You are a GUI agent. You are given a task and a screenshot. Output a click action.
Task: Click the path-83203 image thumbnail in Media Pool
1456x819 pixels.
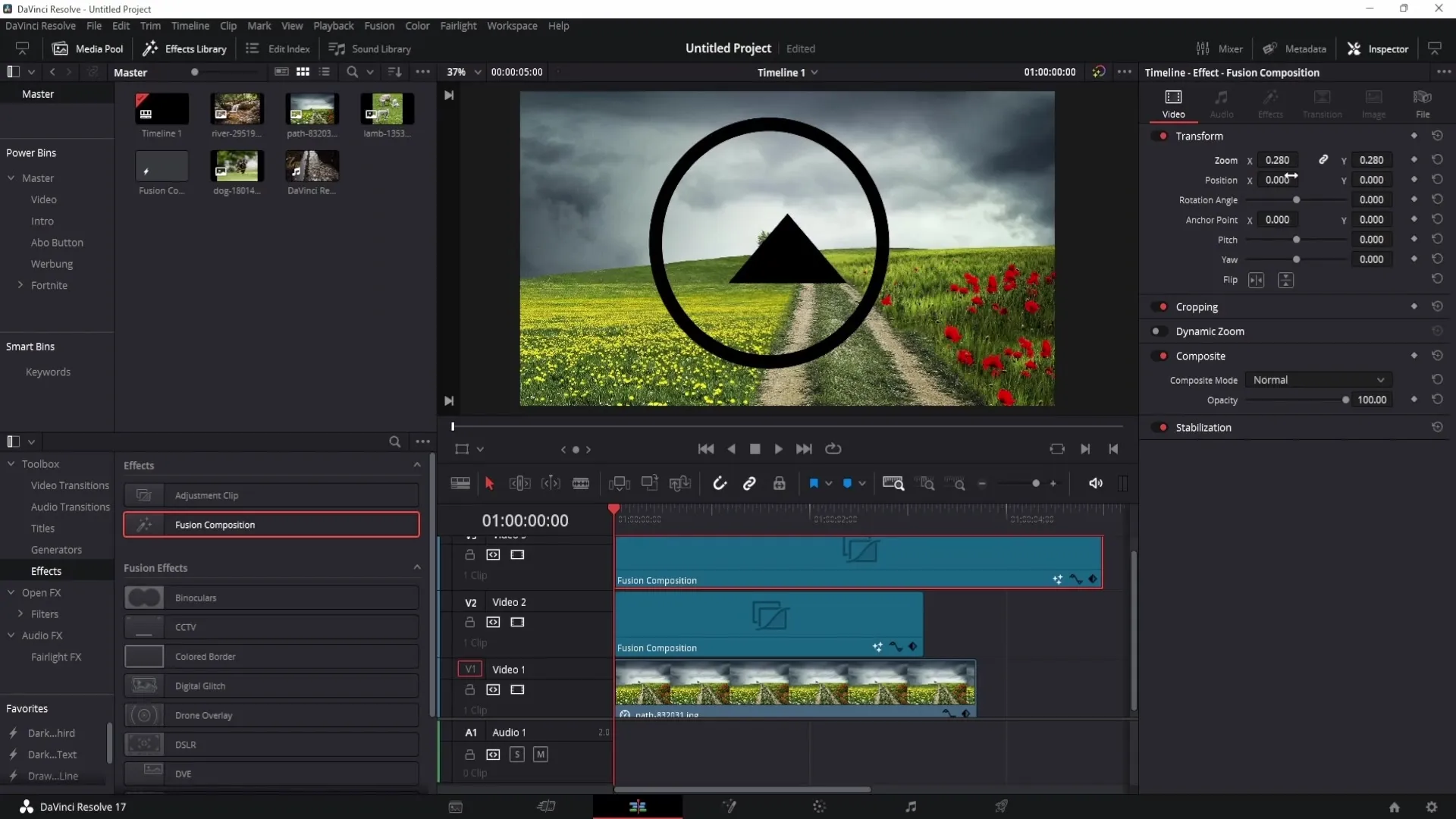pyautogui.click(x=312, y=109)
